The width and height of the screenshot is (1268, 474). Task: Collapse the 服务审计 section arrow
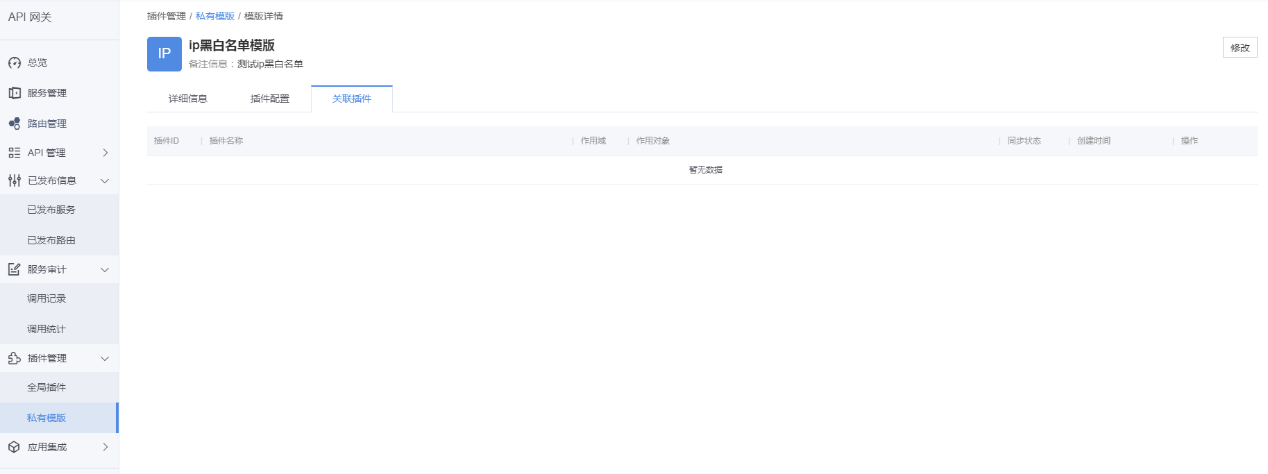click(x=105, y=269)
